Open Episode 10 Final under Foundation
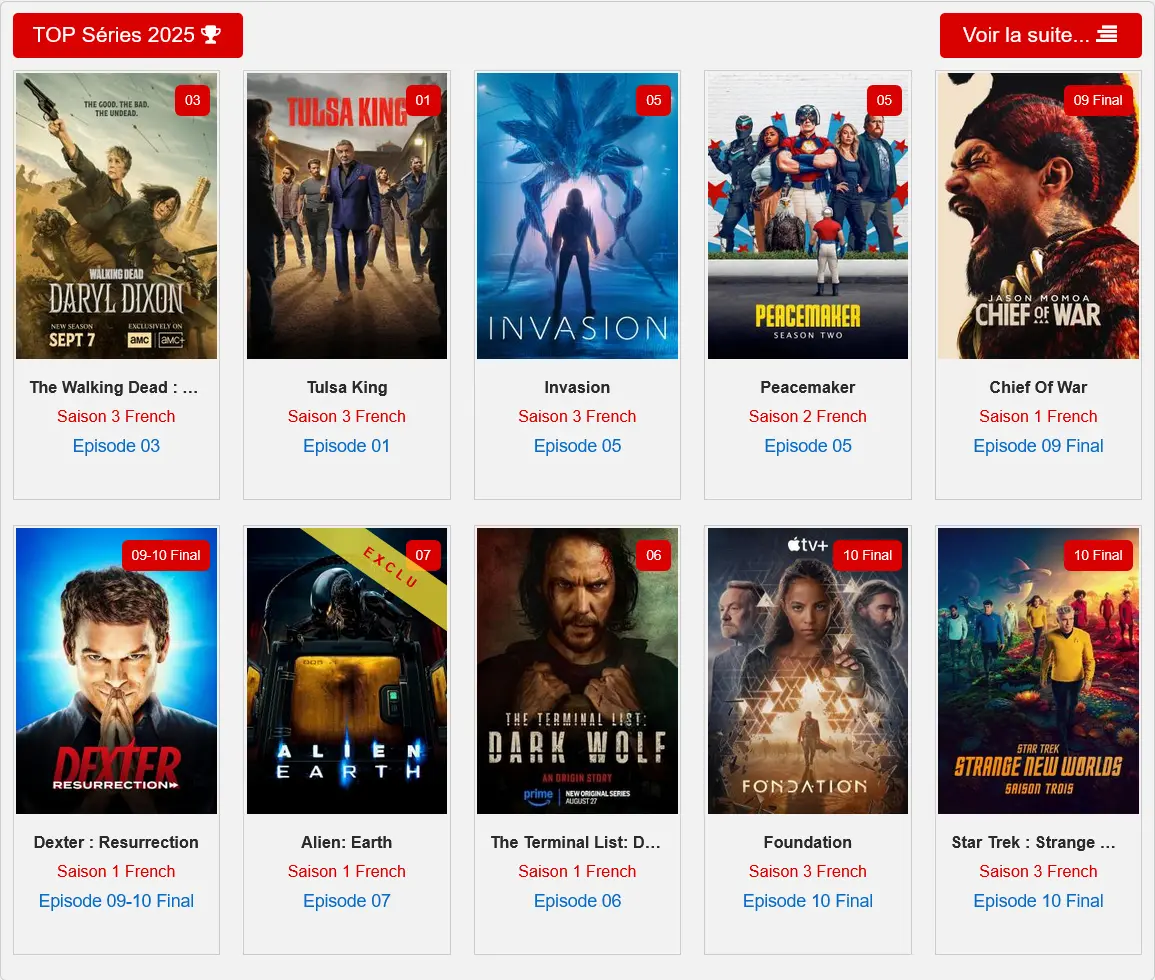 (x=807, y=901)
